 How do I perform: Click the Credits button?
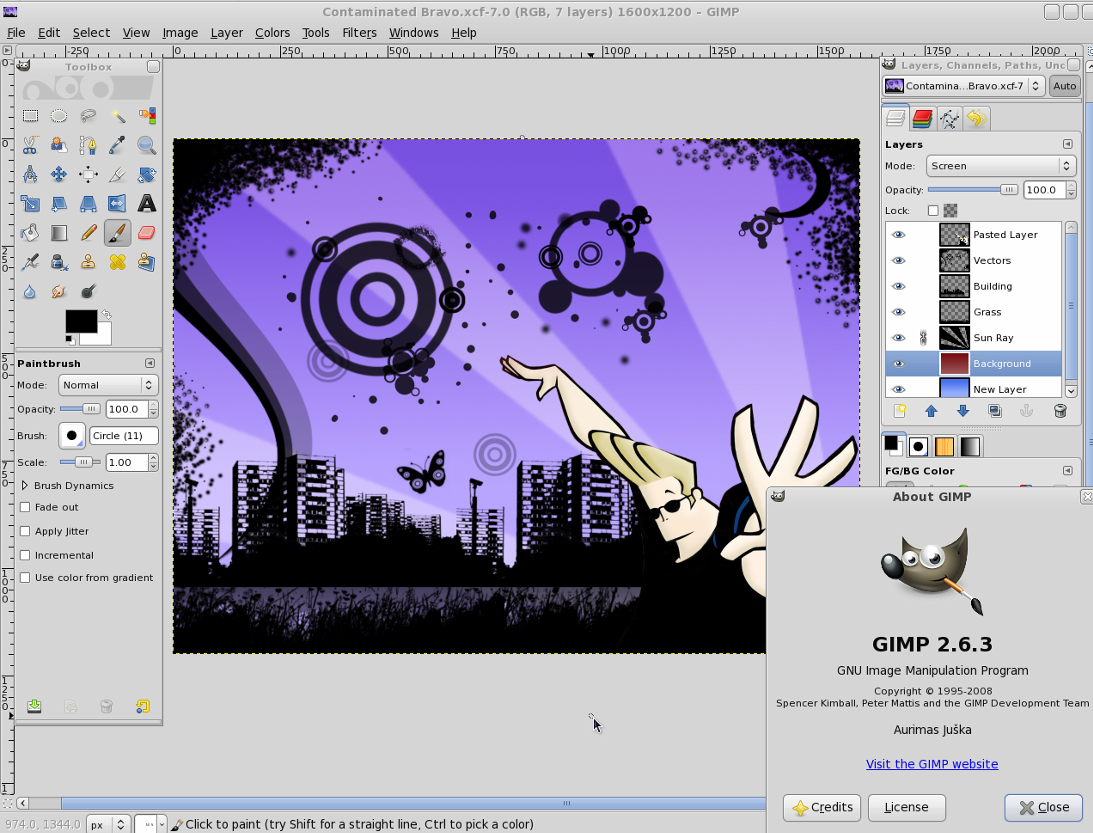point(822,807)
